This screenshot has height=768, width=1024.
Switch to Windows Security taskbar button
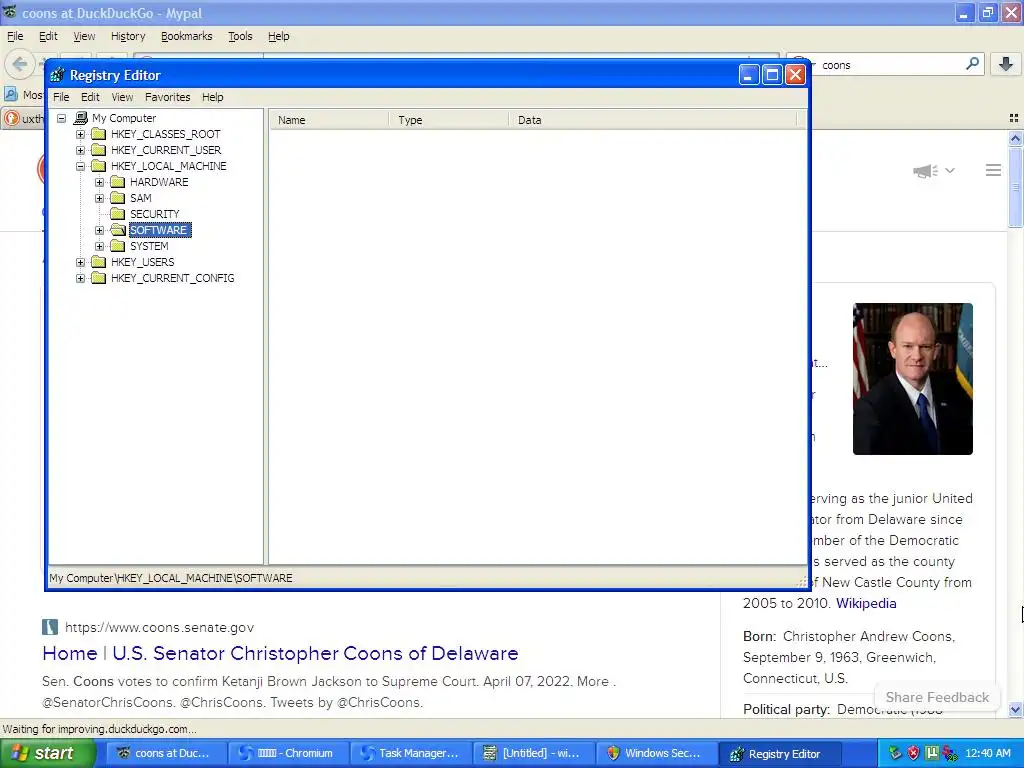click(x=655, y=754)
